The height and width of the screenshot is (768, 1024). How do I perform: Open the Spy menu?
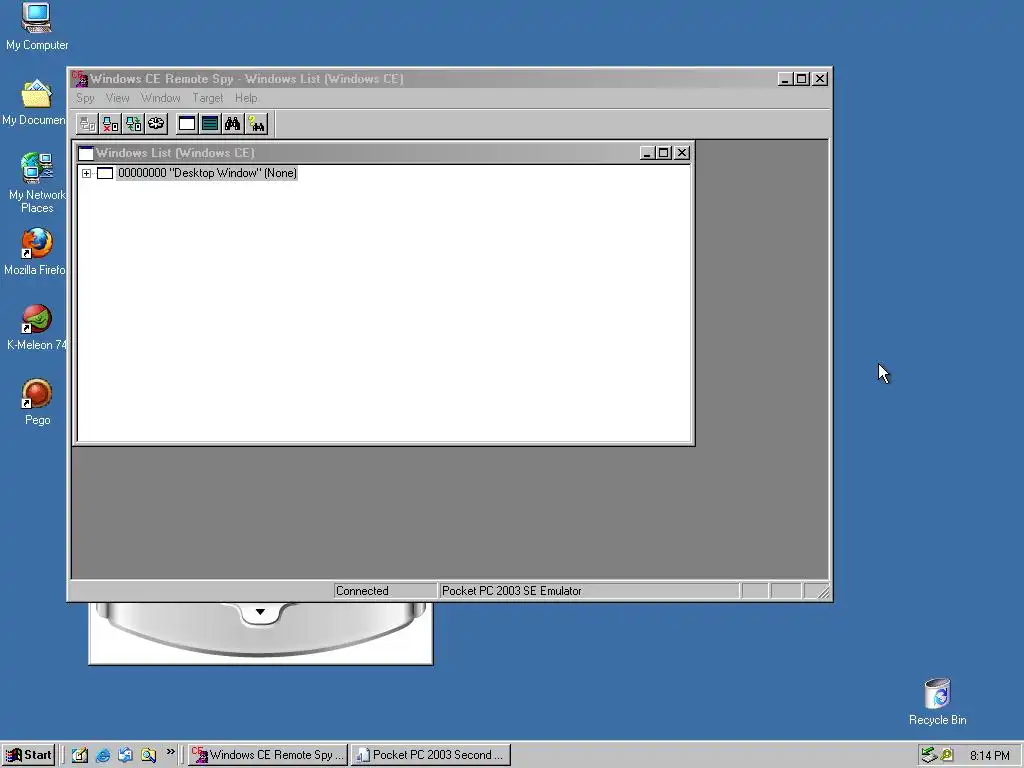coord(85,98)
